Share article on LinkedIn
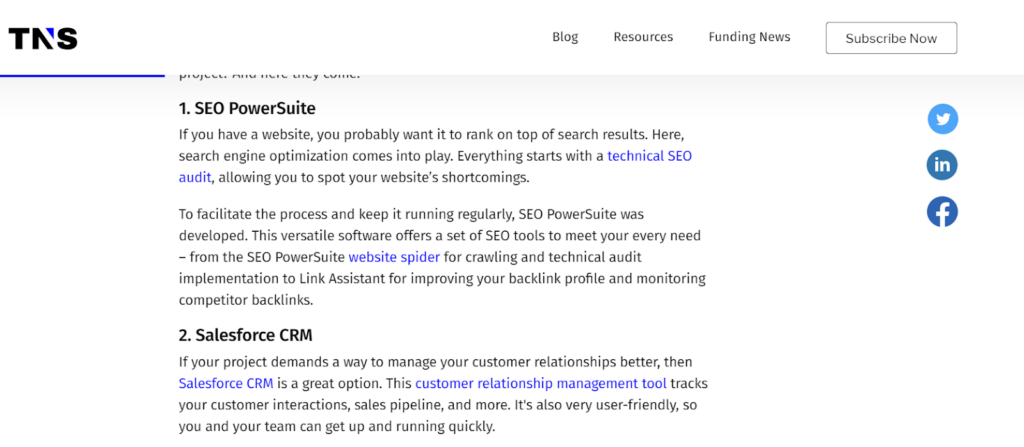The height and width of the screenshot is (447, 1024). (942, 165)
